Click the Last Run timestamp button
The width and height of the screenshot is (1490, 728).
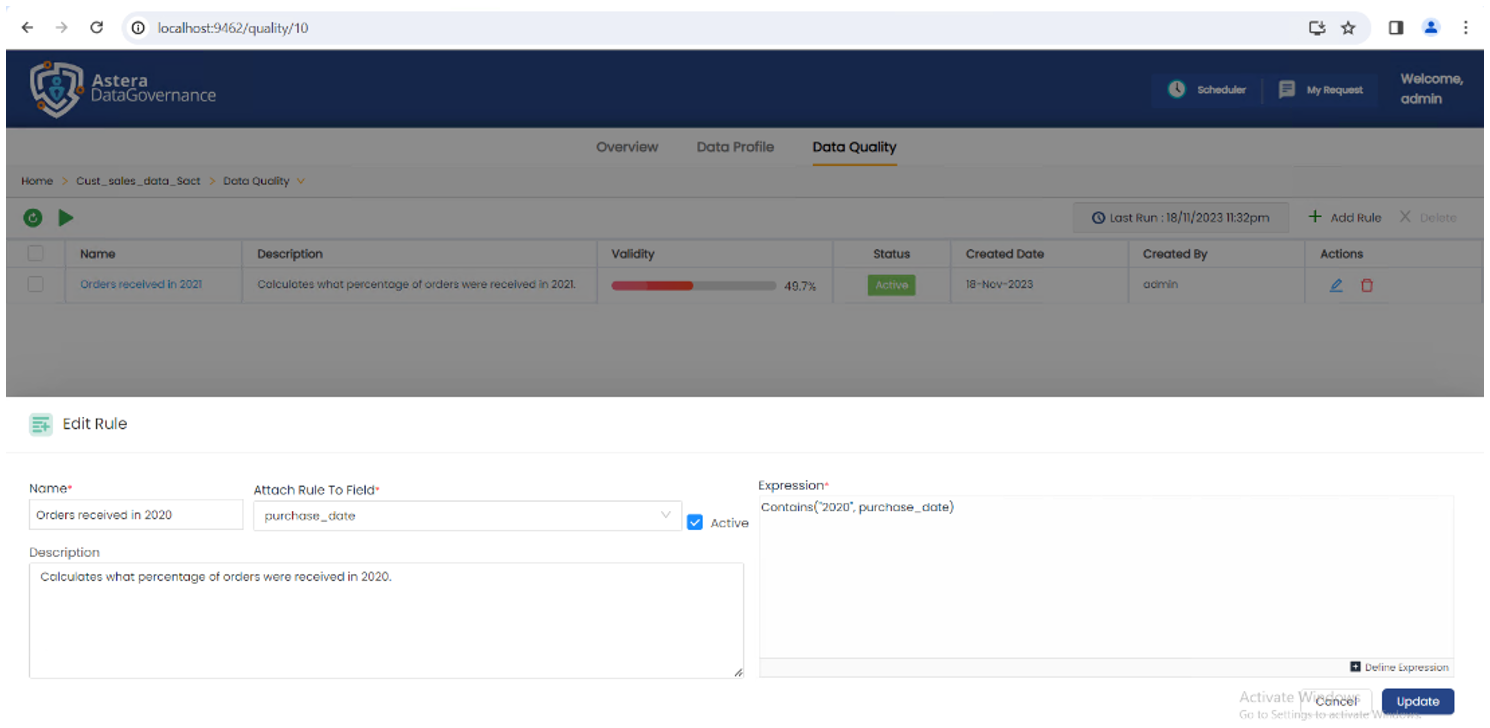tap(1180, 218)
